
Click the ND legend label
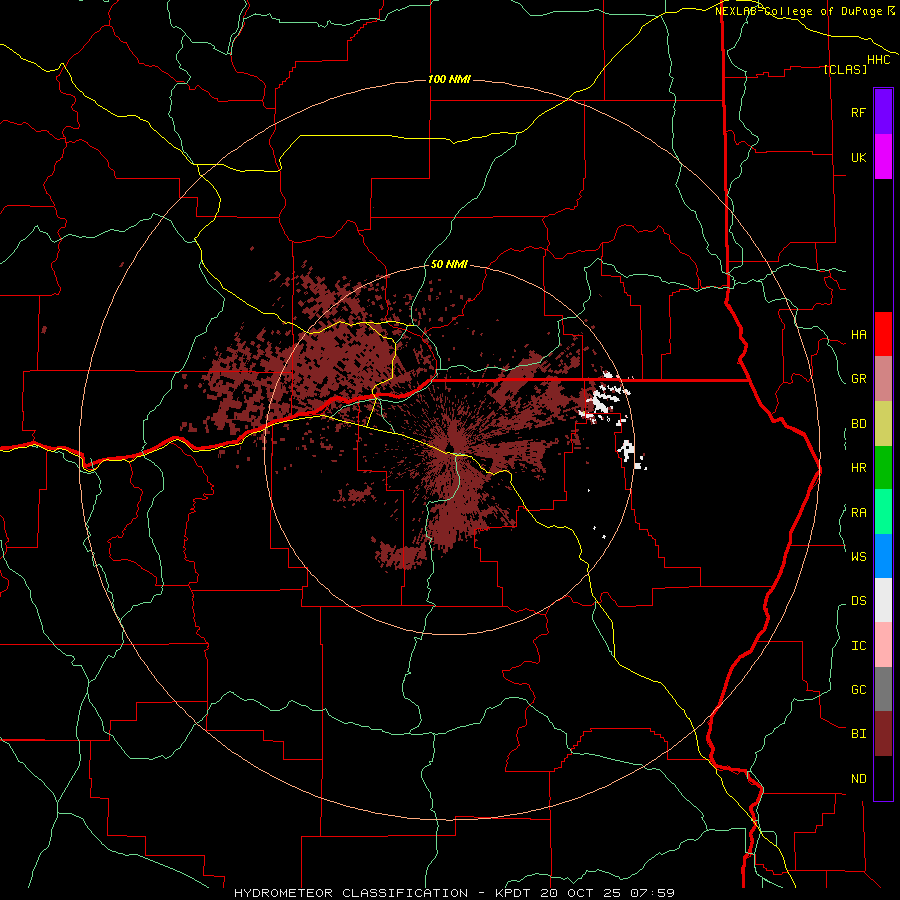point(858,779)
